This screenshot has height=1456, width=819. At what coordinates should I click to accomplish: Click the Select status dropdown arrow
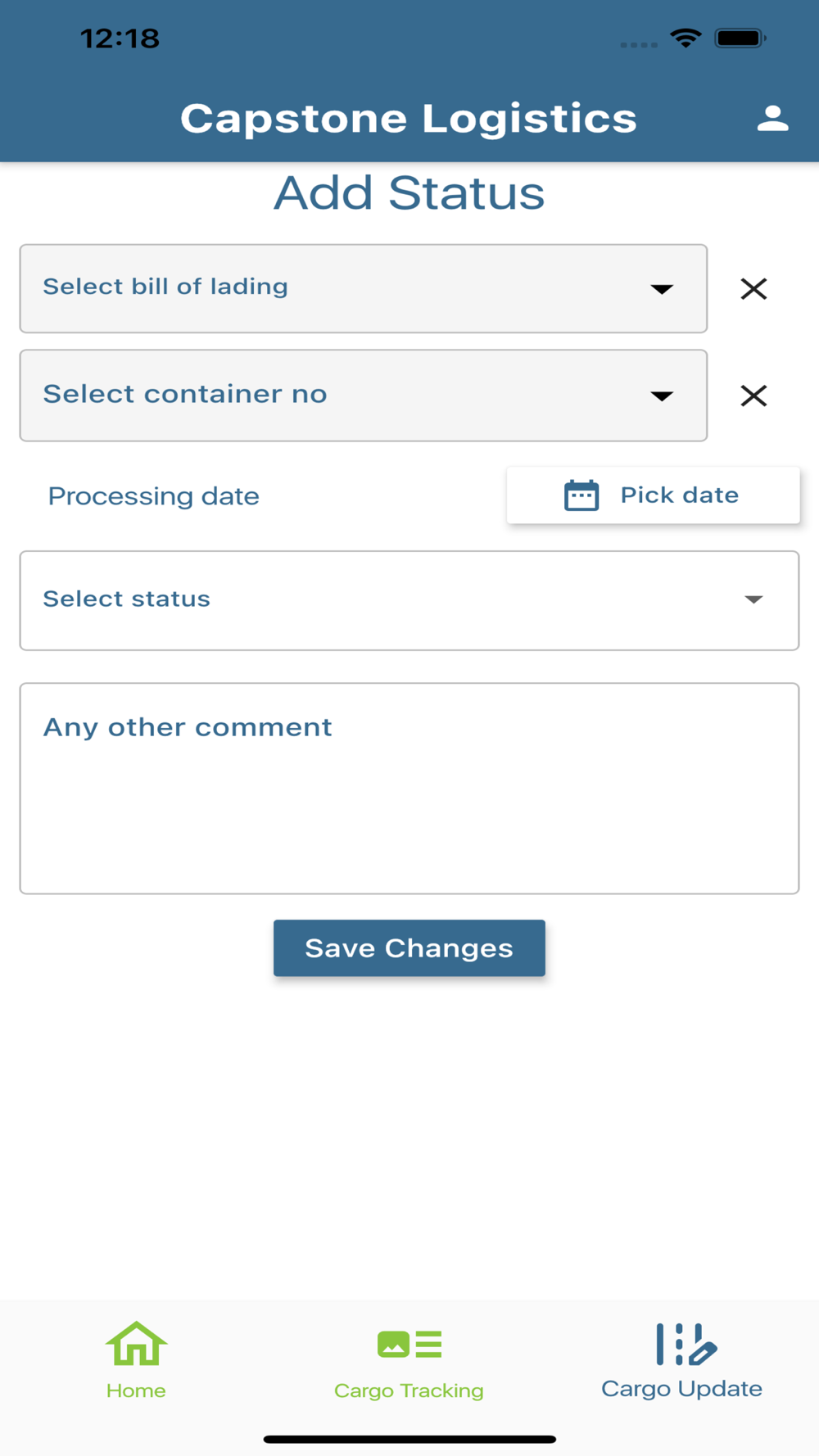tap(753, 600)
